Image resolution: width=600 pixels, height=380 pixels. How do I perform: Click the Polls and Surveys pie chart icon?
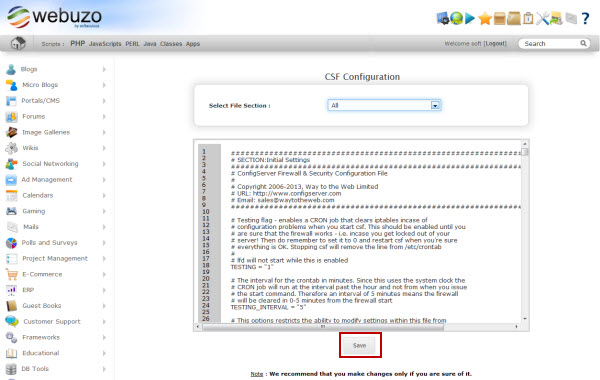11,243
